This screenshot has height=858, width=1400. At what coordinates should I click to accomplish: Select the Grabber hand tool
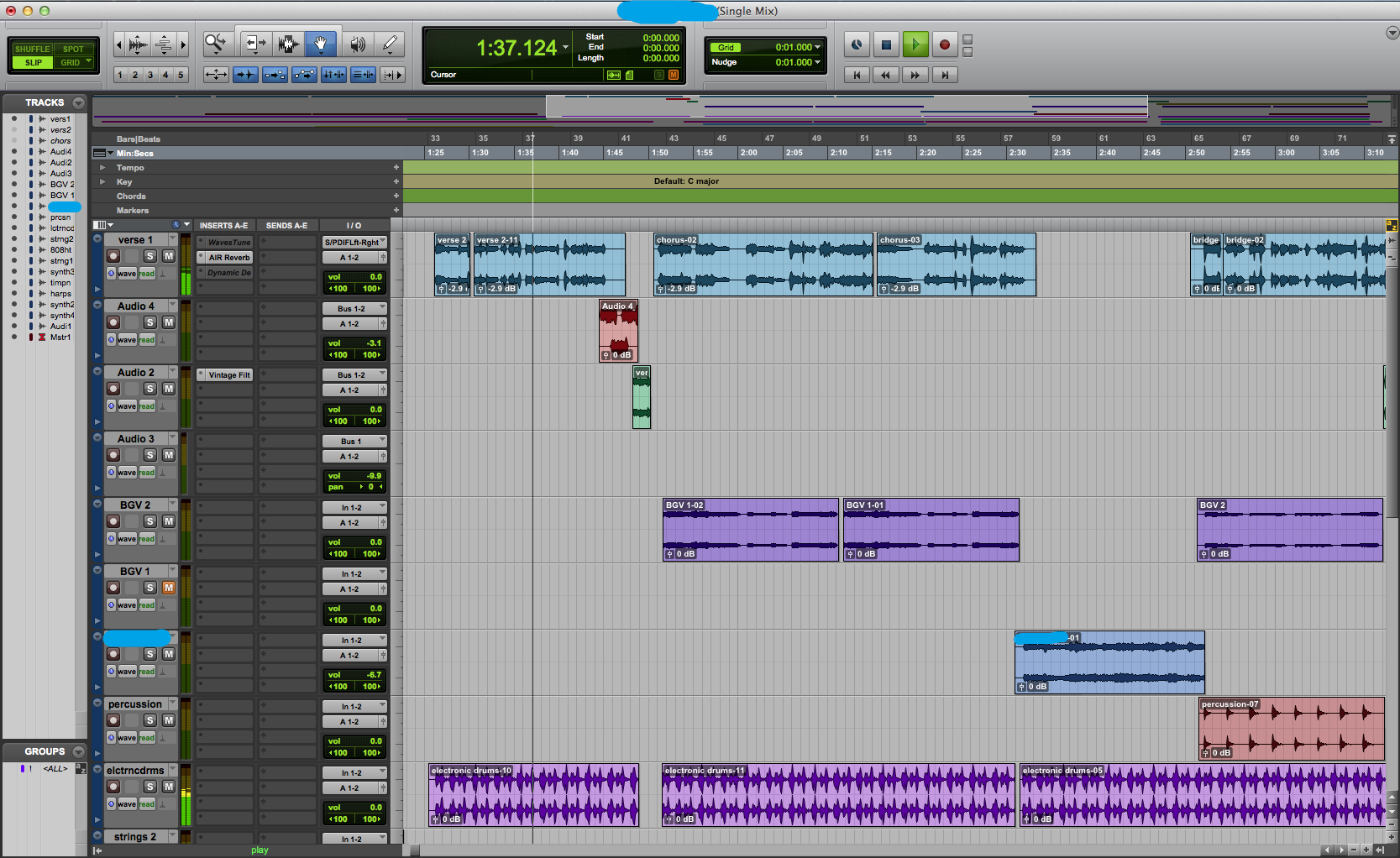[x=321, y=44]
